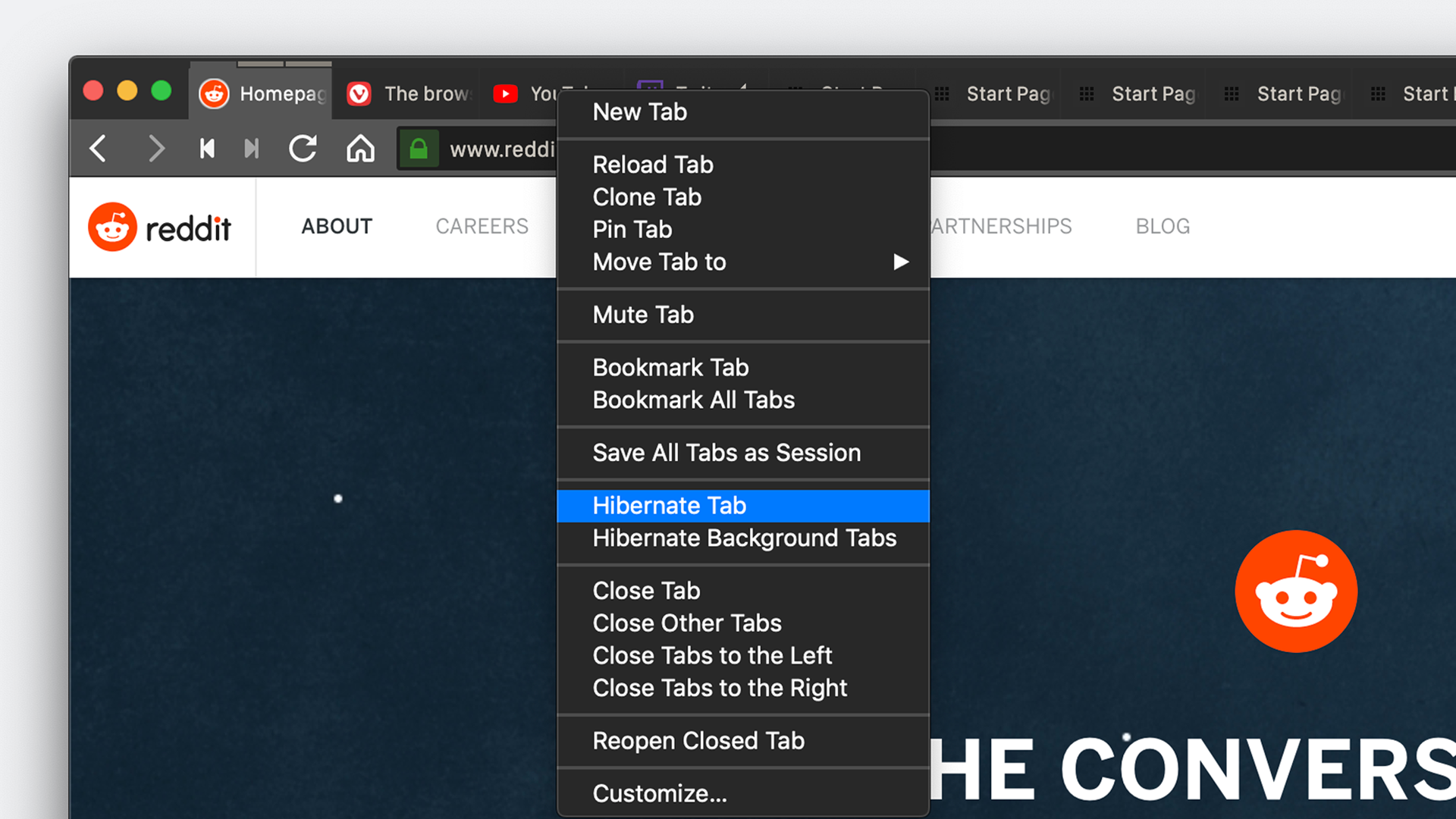Click the green secure padlock icon
Screen dimensions: 1456x819
tap(419, 149)
